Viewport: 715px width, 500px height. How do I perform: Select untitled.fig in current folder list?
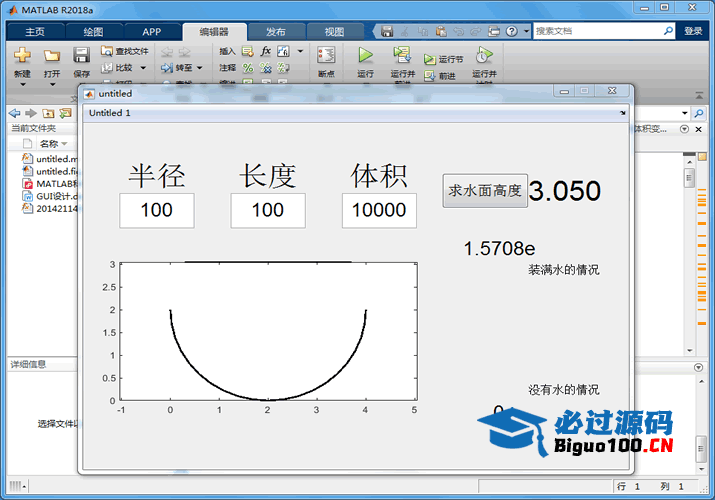49,171
